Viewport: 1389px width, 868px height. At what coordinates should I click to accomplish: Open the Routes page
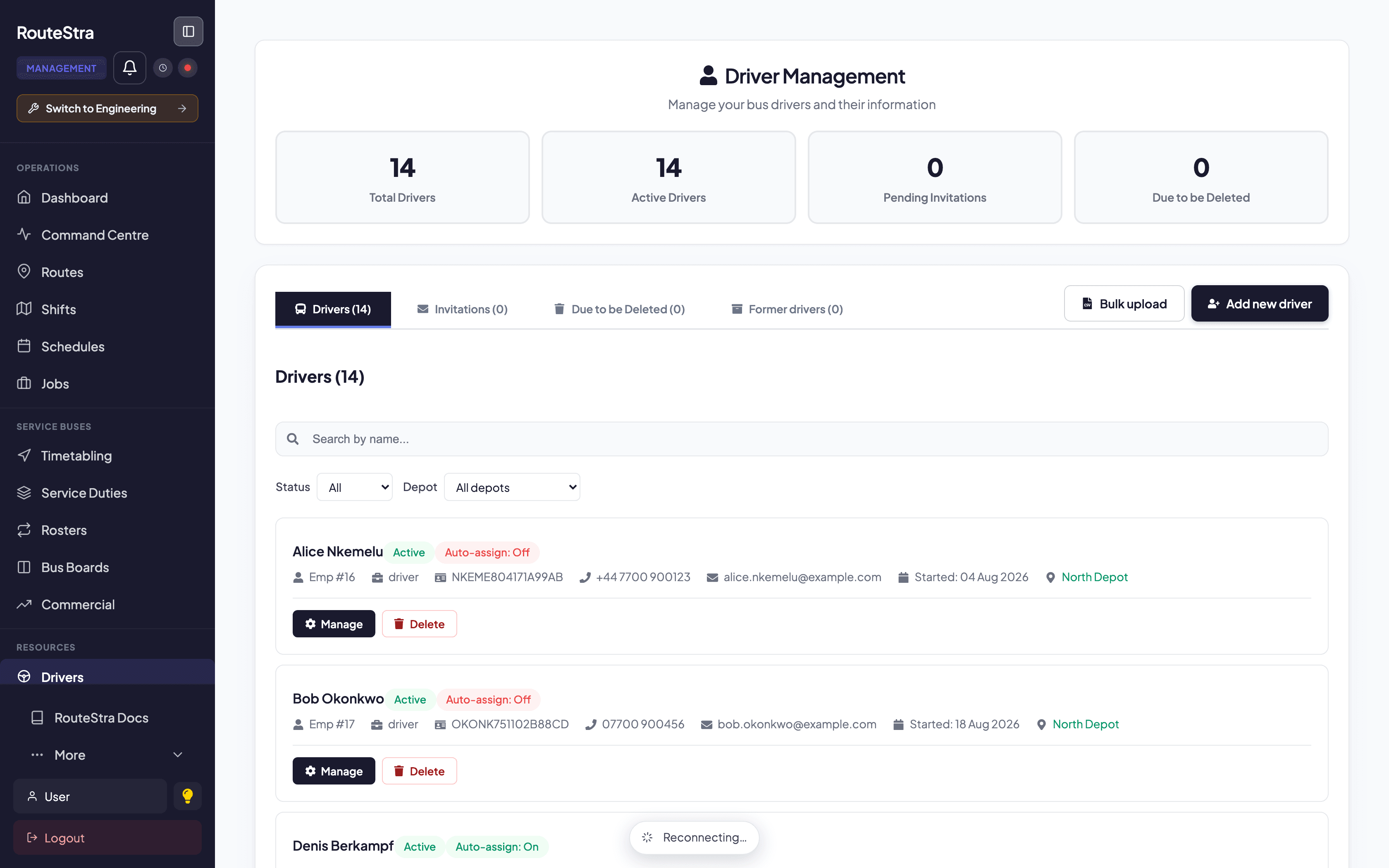107,272
